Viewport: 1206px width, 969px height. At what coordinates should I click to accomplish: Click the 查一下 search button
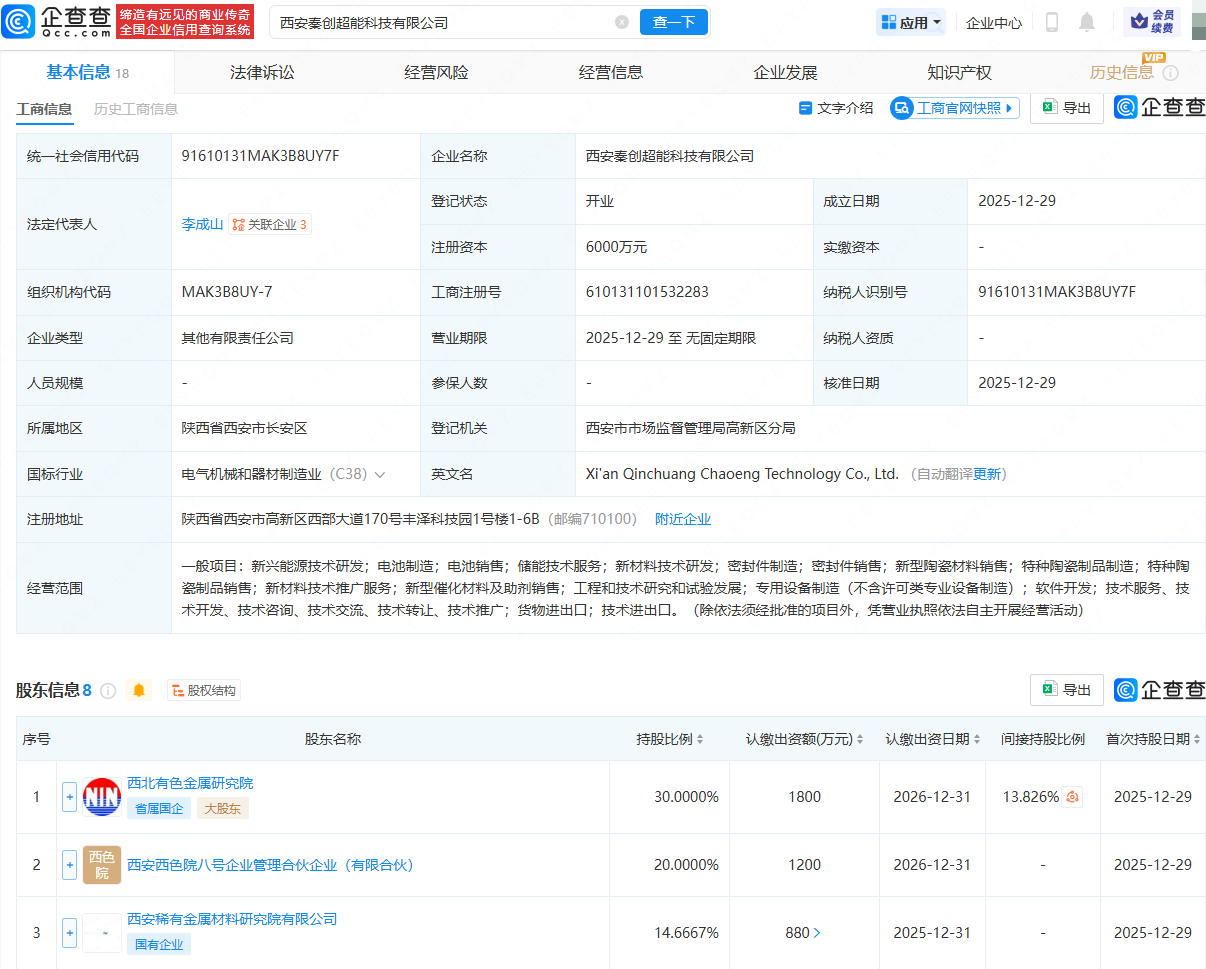click(673, 21)
